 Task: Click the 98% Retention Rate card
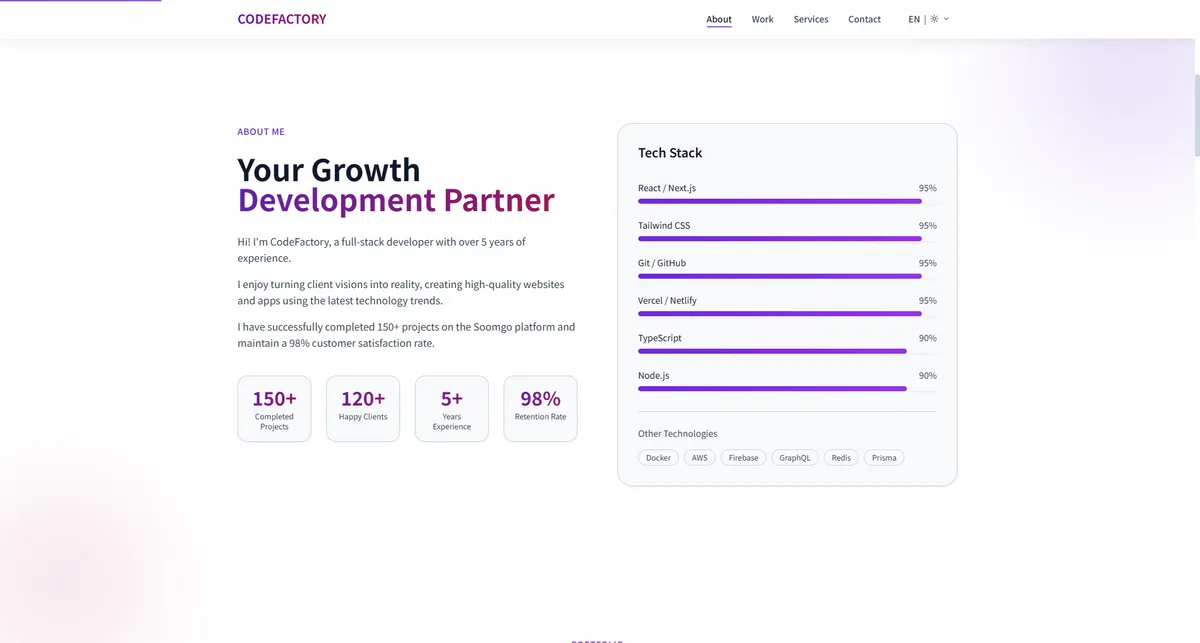(540, 408)
